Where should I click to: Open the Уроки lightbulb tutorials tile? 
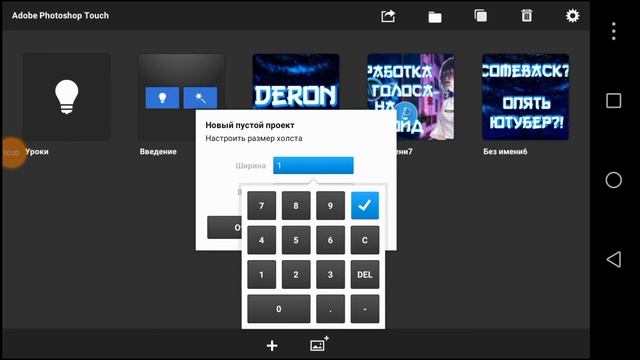point(67,97)
